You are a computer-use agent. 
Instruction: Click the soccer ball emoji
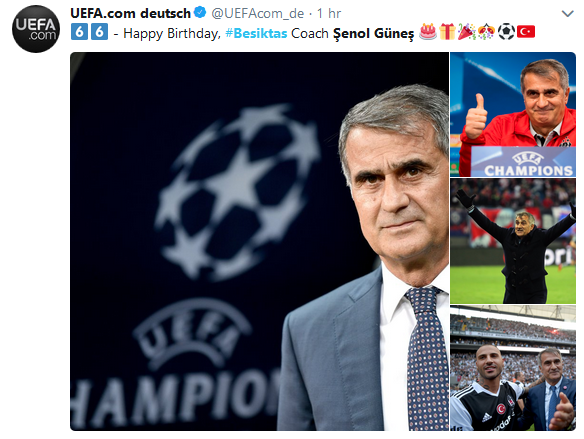[506, 32]
